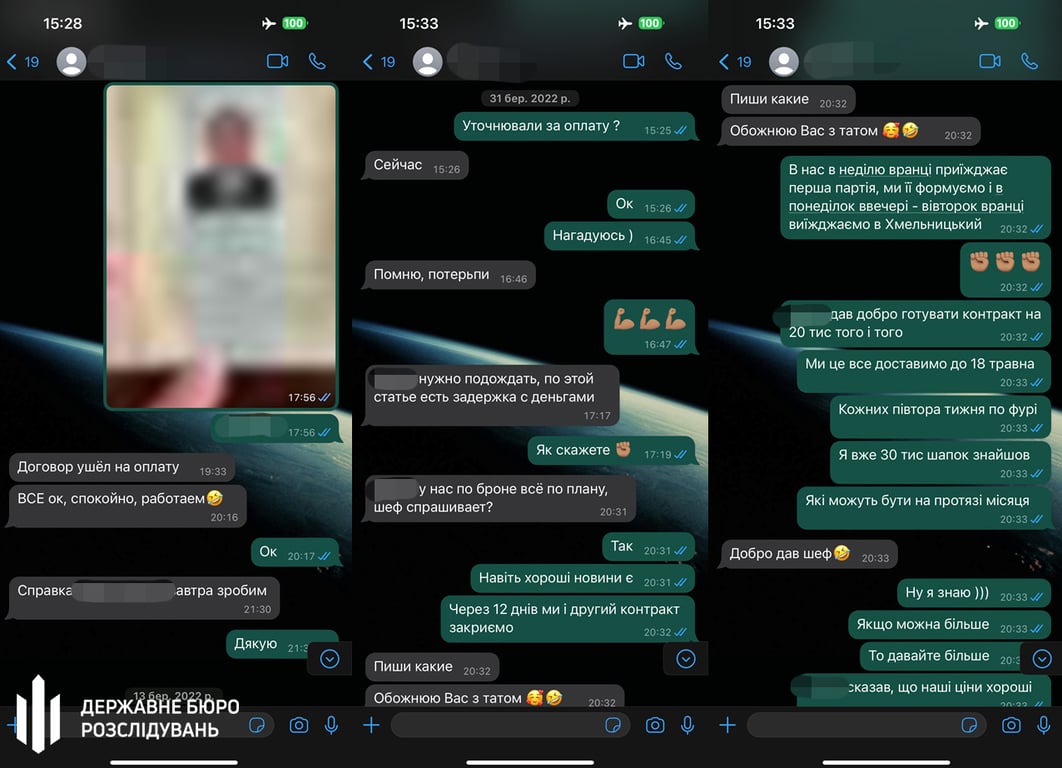The width and height of the screenshot is (1062, 768).
Task: Tap microphone icon in left chat
Action: click(x=331, y=725)
